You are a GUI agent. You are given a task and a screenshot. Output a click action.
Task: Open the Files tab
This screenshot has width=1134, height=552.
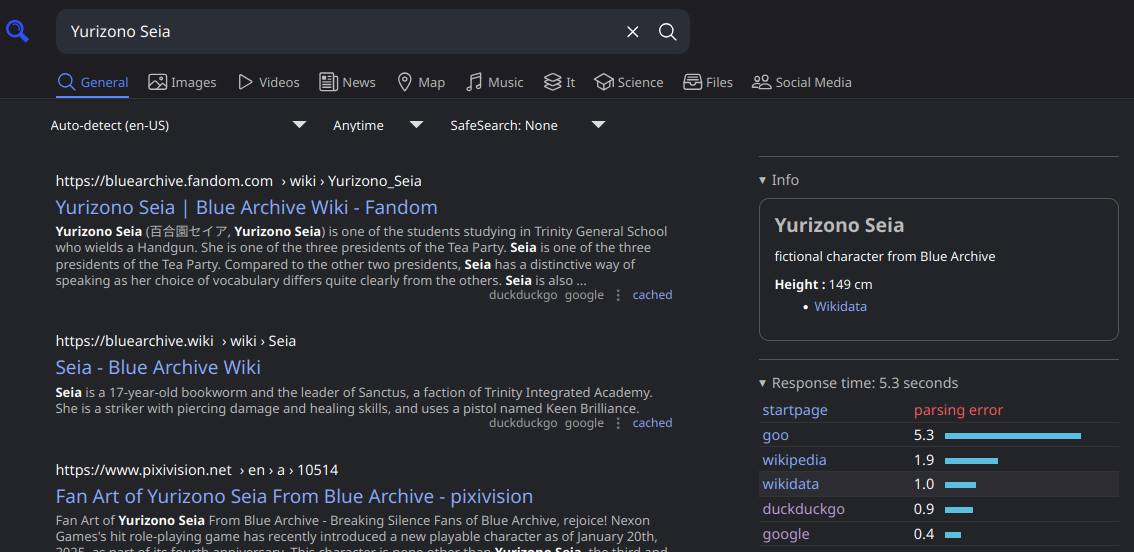[708, 82]
